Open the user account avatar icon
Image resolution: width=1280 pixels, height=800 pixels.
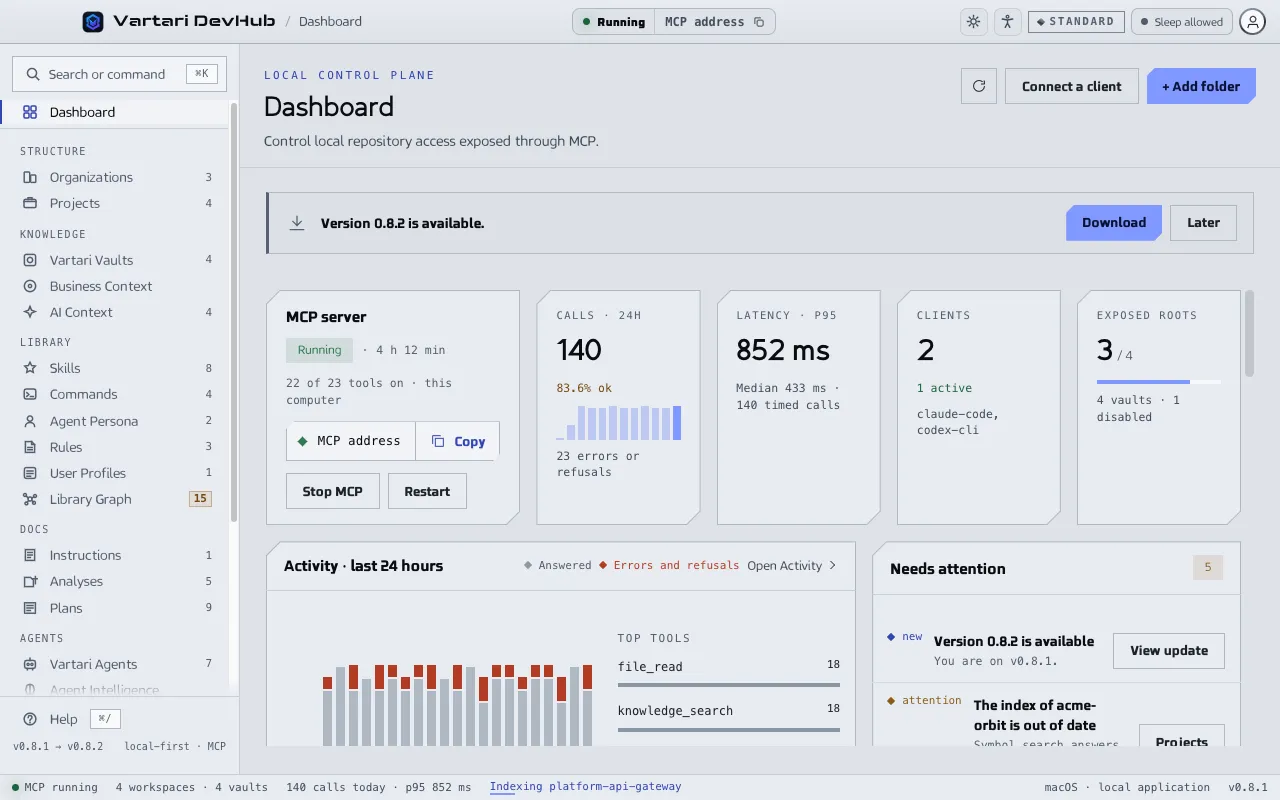[x=1253, y=22]
